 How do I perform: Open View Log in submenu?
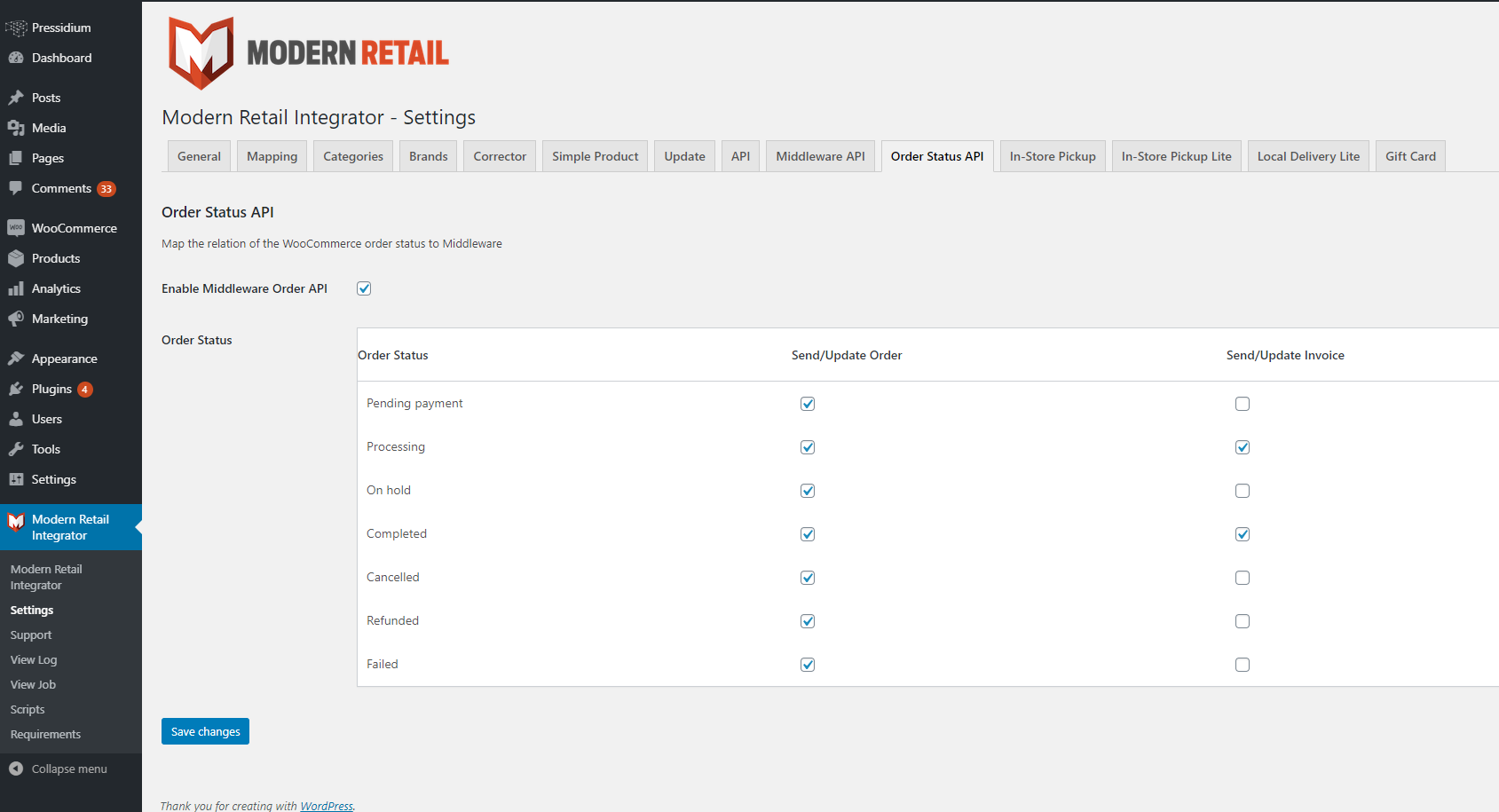tap(34, 660)
